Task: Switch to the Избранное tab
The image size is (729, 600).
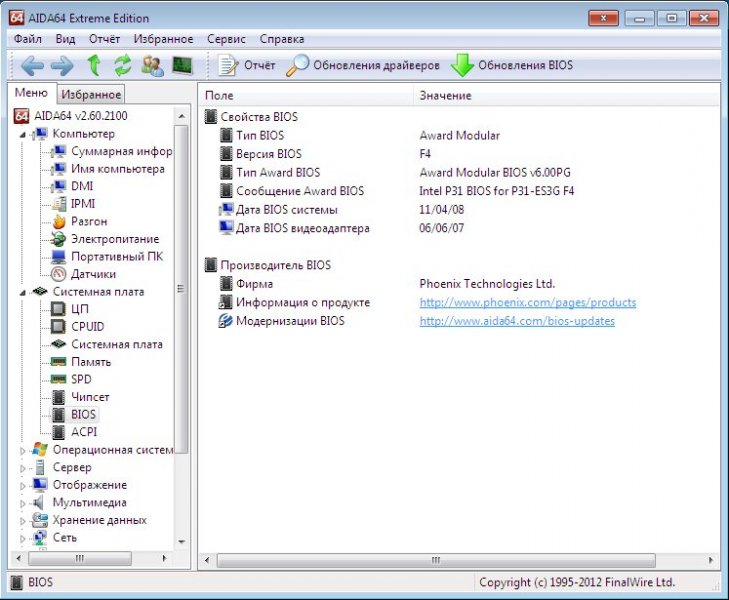Action: click(x=91, y=95)
